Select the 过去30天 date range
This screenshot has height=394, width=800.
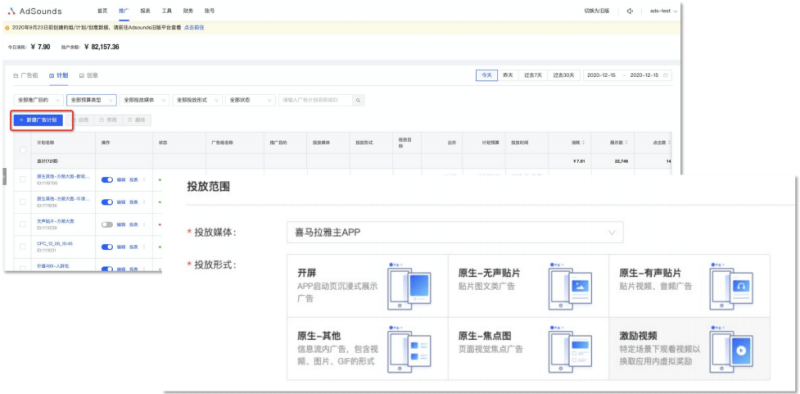564,76
